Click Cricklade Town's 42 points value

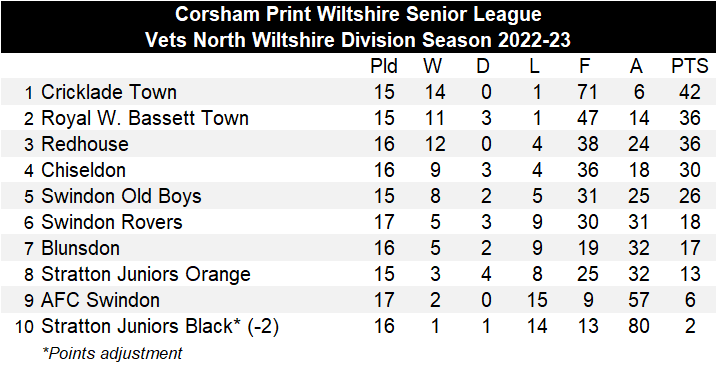[690, 92]
